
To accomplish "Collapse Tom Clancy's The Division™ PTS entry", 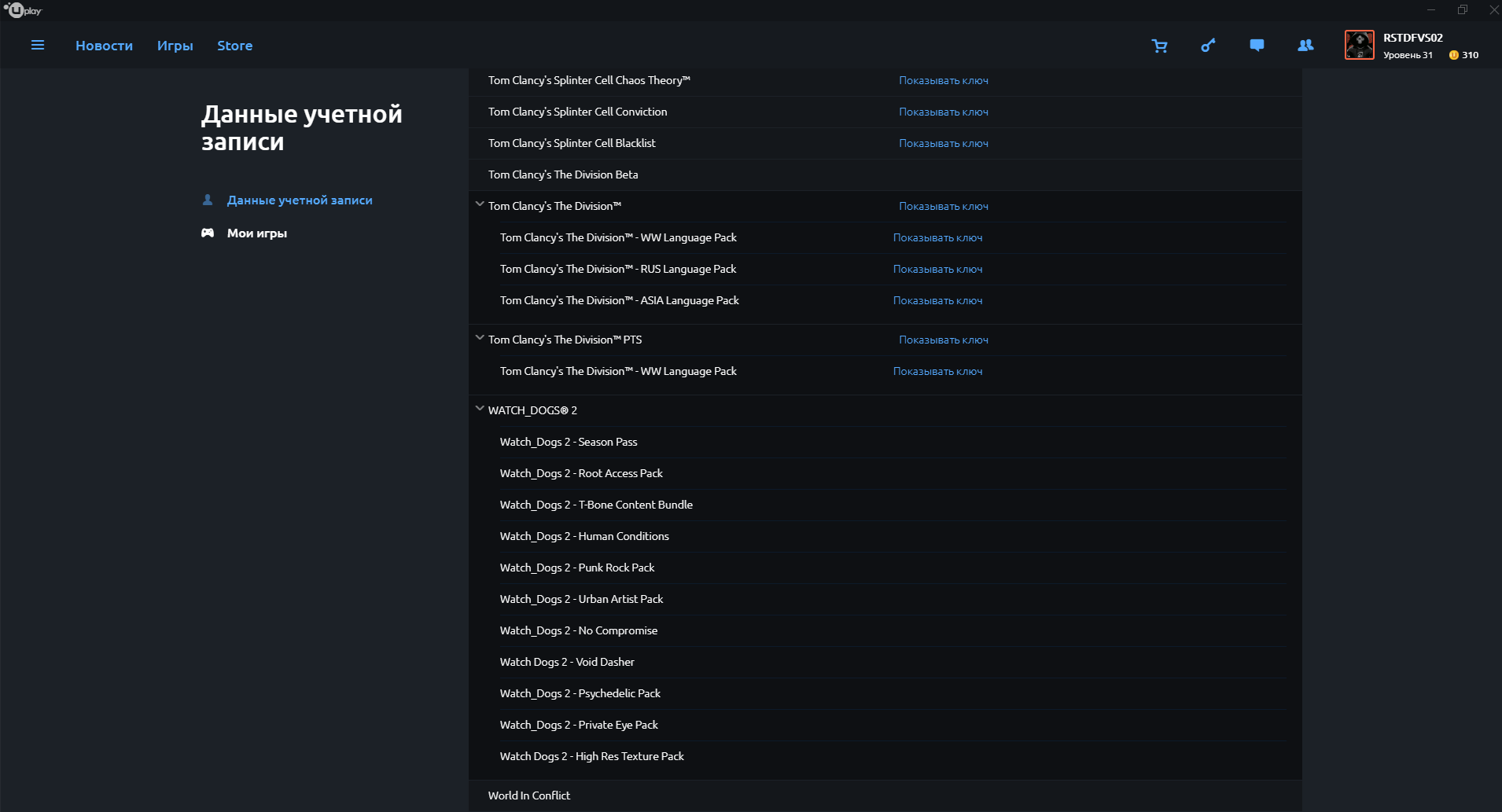I will tap(480, 338).
